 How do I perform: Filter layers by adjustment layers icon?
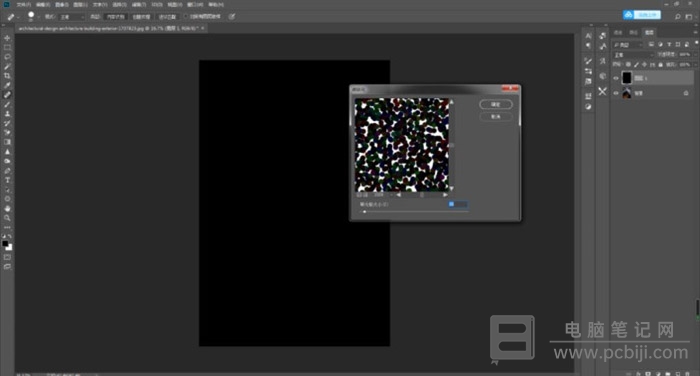tap(660, 45)
